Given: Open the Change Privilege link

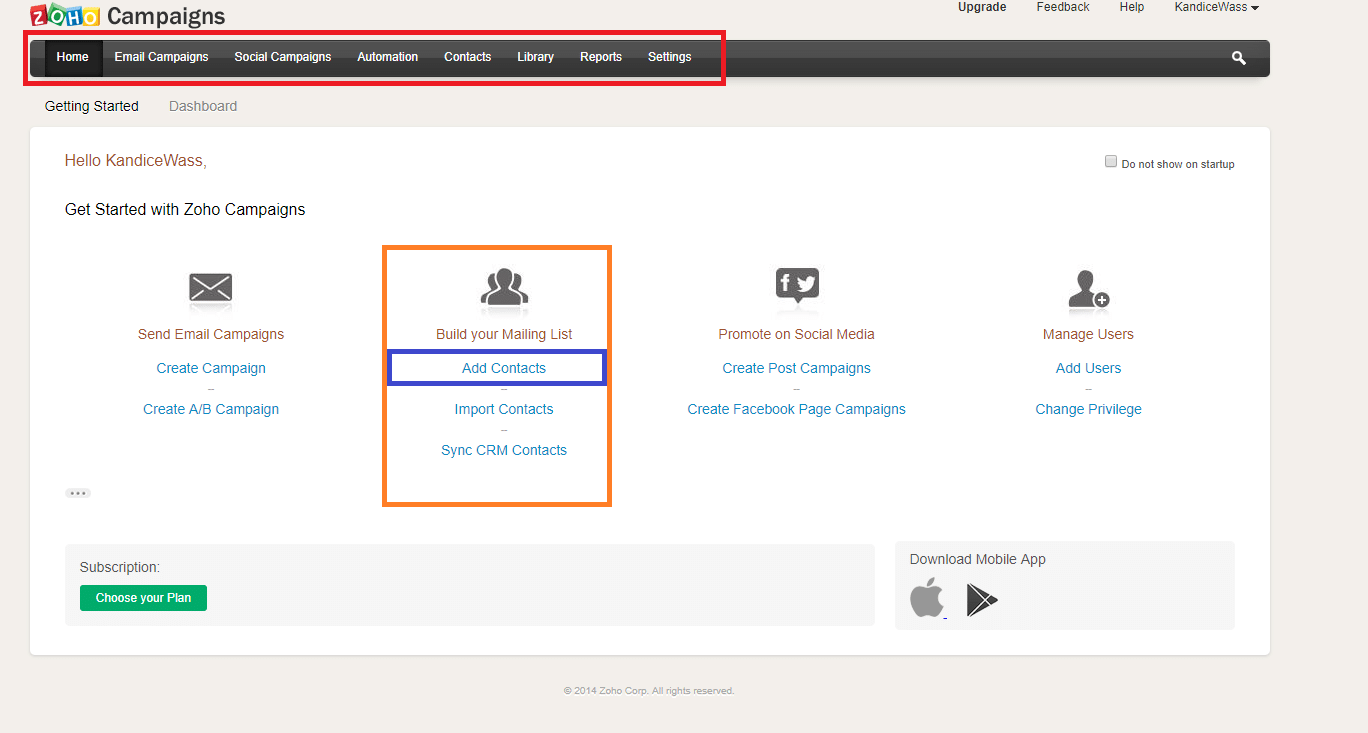Looking at the screenshot, I should (x=1089, y=409).
